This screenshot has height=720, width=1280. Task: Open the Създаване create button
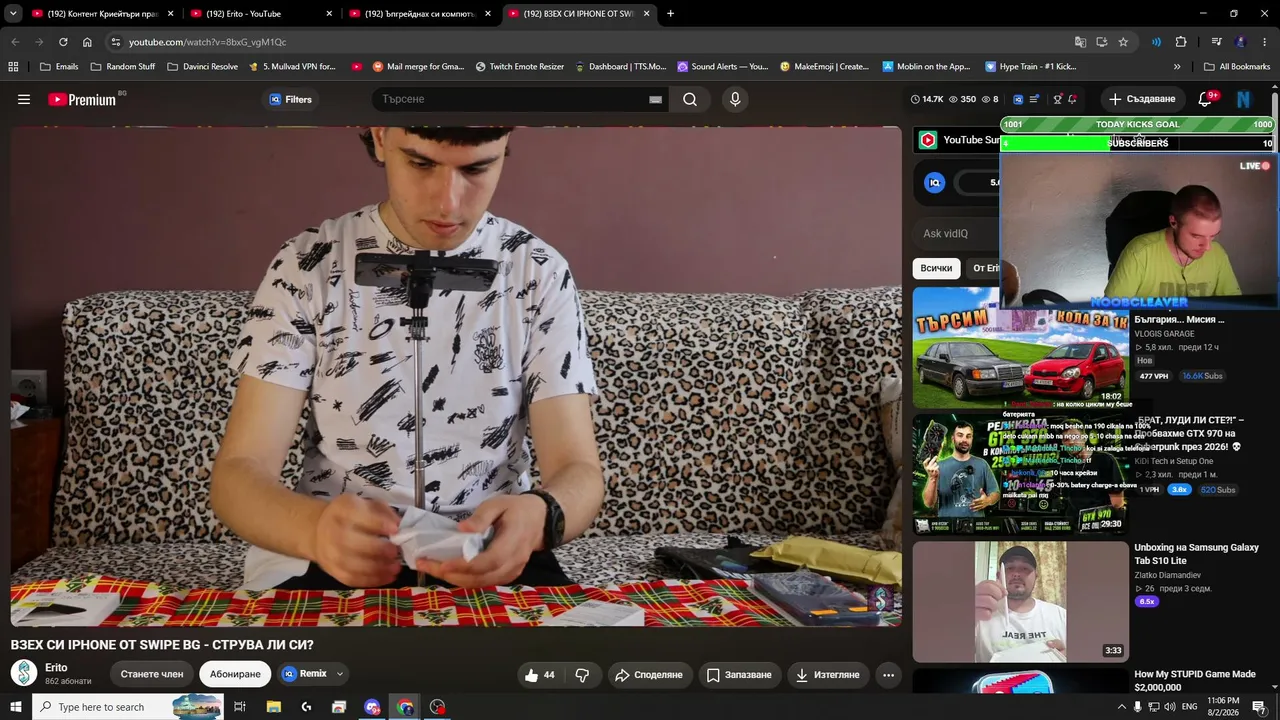[x=1142, y=99]
